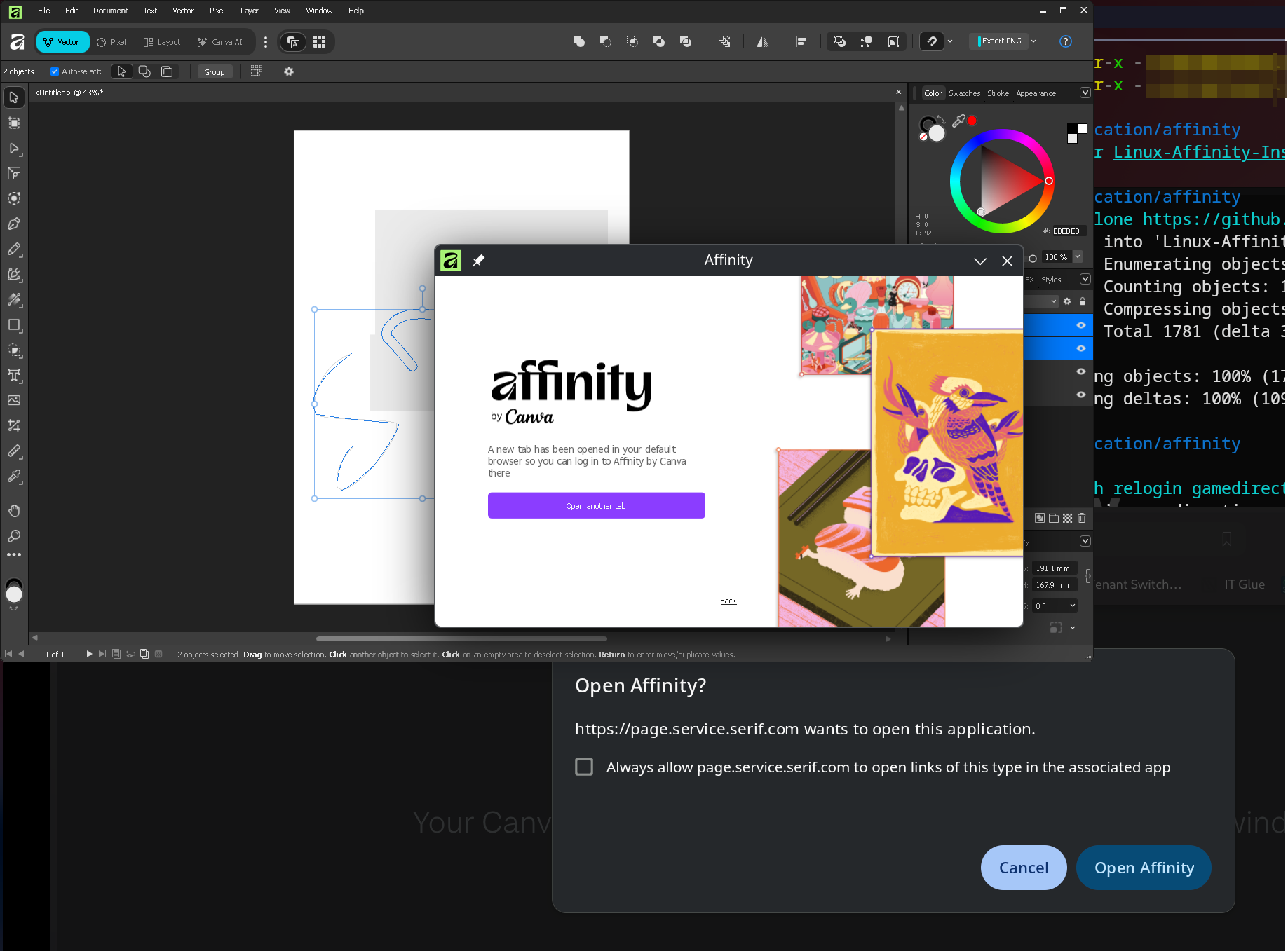1288x951 pixels.
Task: Open the rotation 0° dropdown
Action: (1073, 606)
